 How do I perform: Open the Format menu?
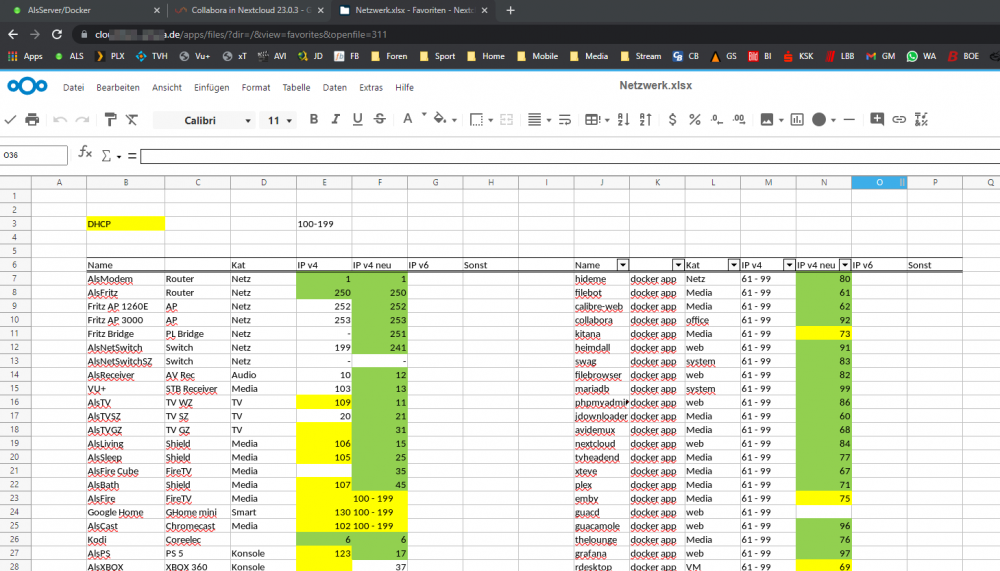point(256,87)
